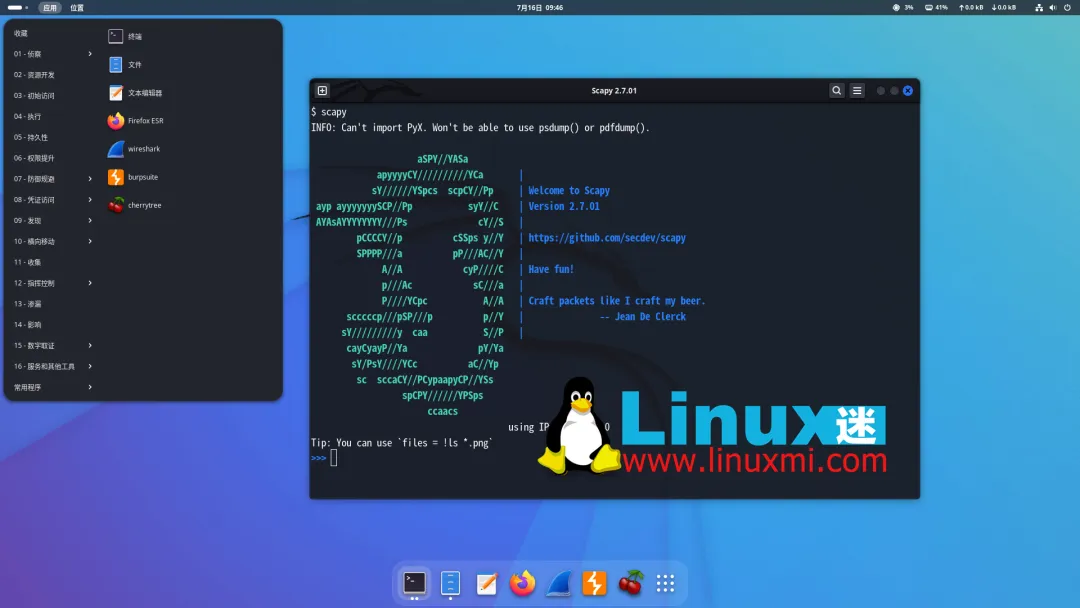Click 'Welcome to Scapy' text in terminal
The height and width of the screenshot is (608, 1080).
(569, 191)
